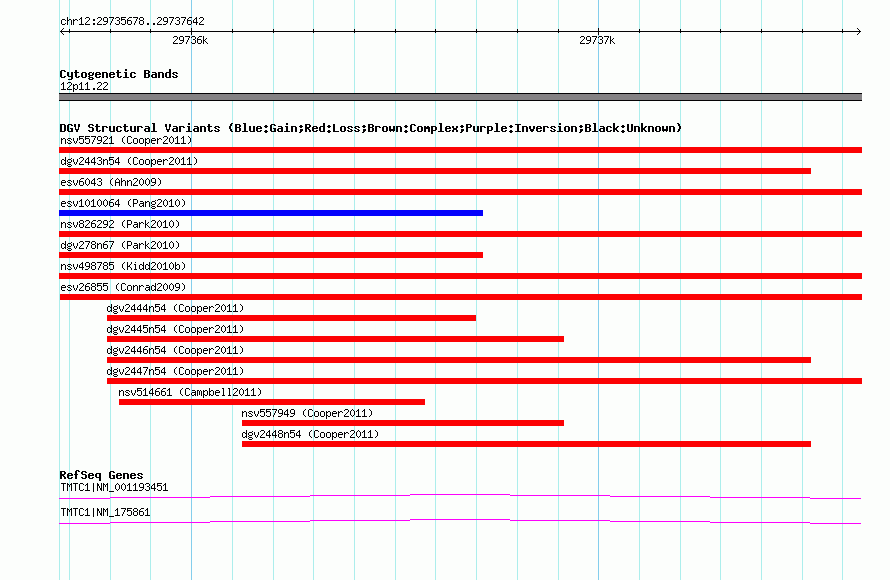The image size is (890, 580).
Task: Open variant esv6043 (Ahn2009) label
Action: [x=111, y=182]
